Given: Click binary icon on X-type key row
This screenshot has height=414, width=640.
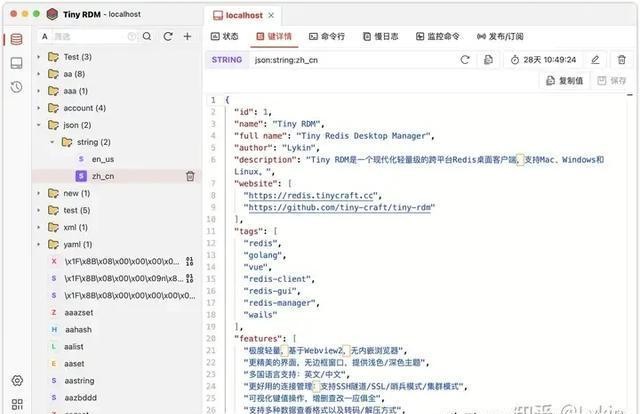Looking at the screenshot, I should click(x=189, y=261).
